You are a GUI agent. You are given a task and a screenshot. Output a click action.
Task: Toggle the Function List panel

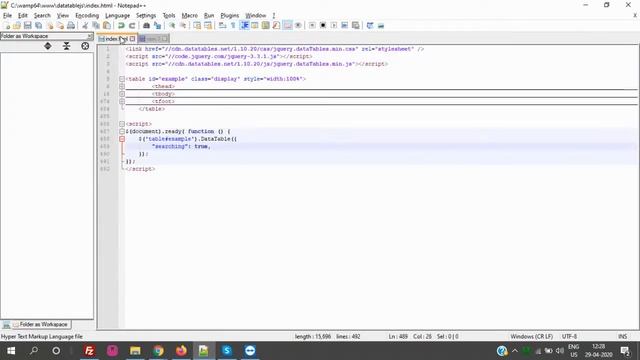tap(276, 25)
